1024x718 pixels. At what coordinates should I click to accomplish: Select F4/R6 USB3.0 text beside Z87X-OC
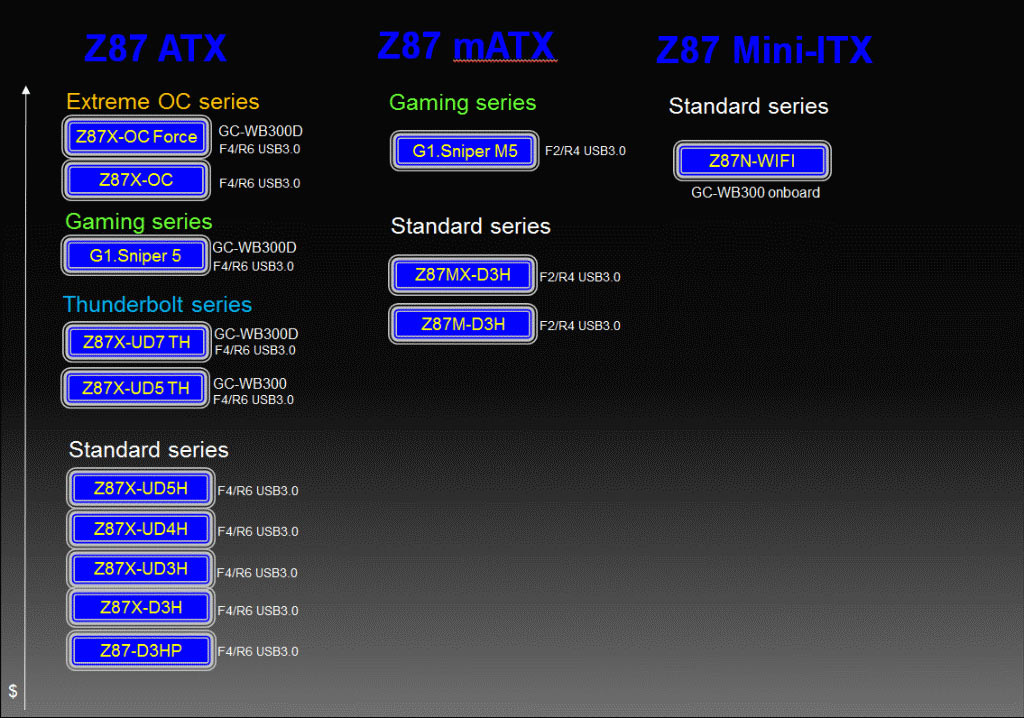click(x=260, y=184)
